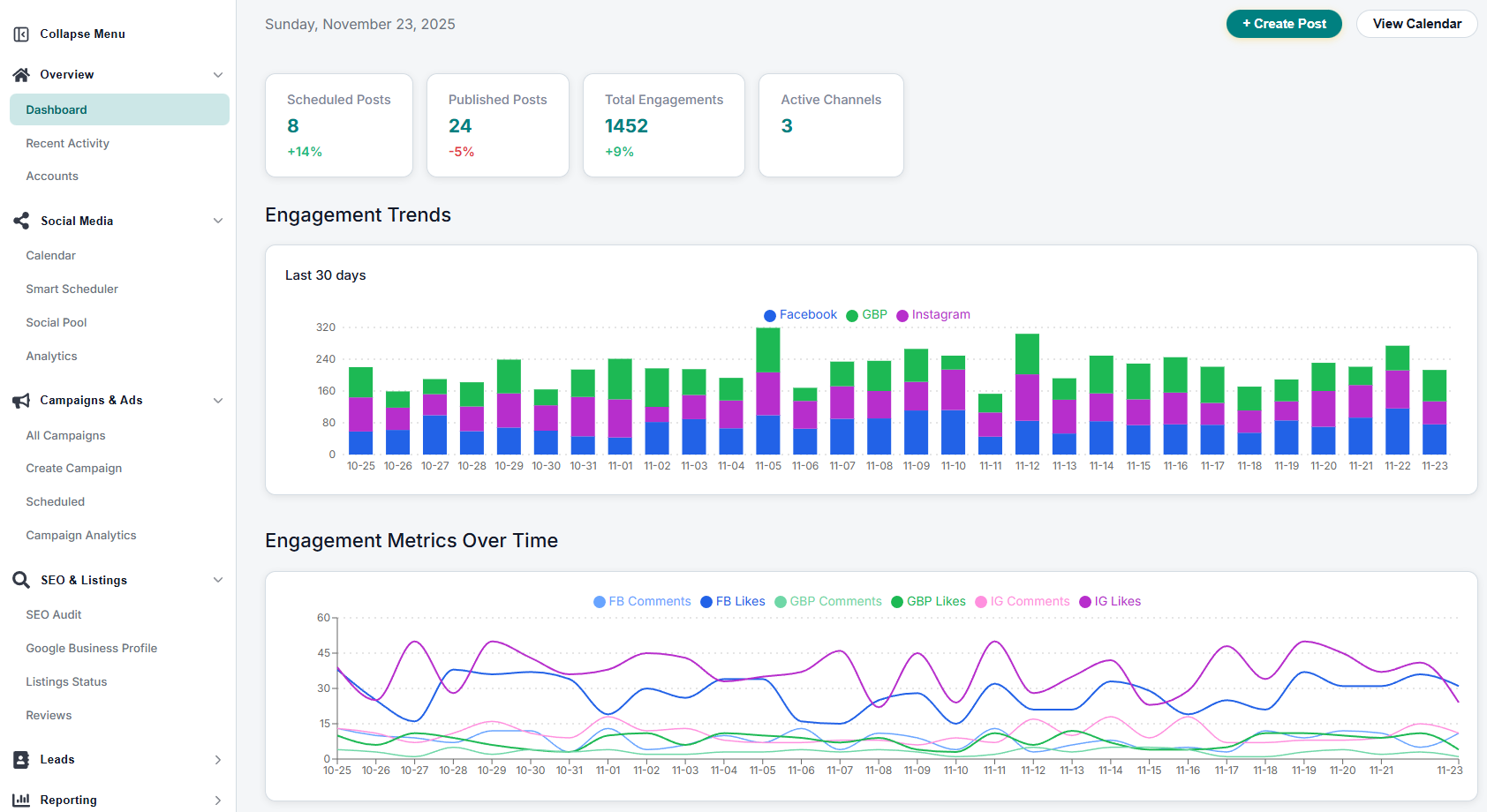Image resolution: width=1487 pixels, height=812 pixels.
Task: Select the Leads contact icon
Action: click(20, 759)
